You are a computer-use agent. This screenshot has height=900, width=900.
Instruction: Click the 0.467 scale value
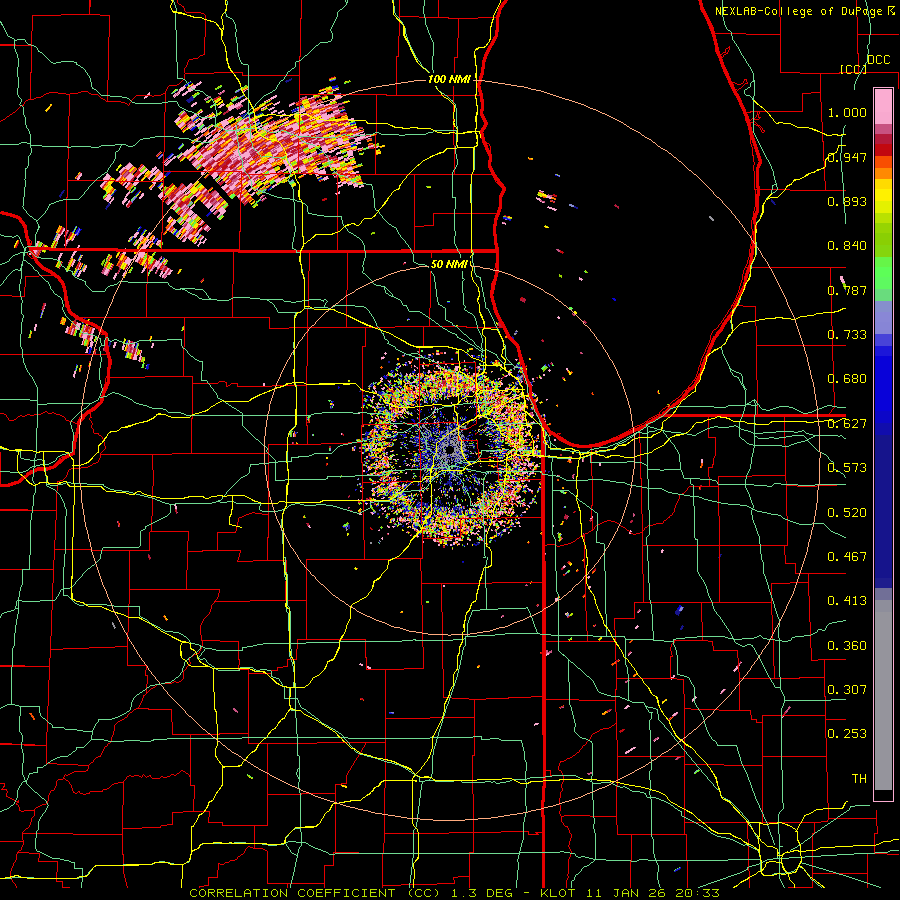(847, 557)
